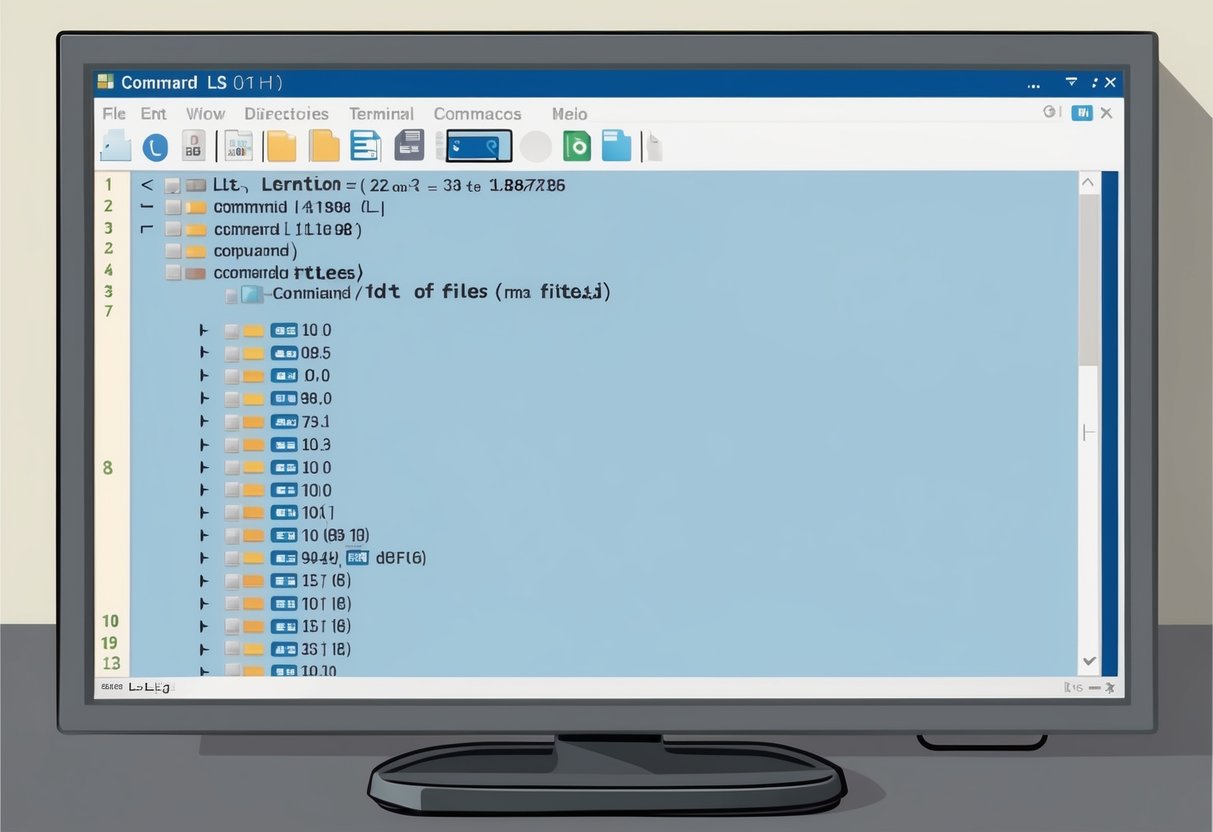The image size is (1213, 832).
Task: Select the Terminal screen icon in the toolbar
Action: pos(478,146)
